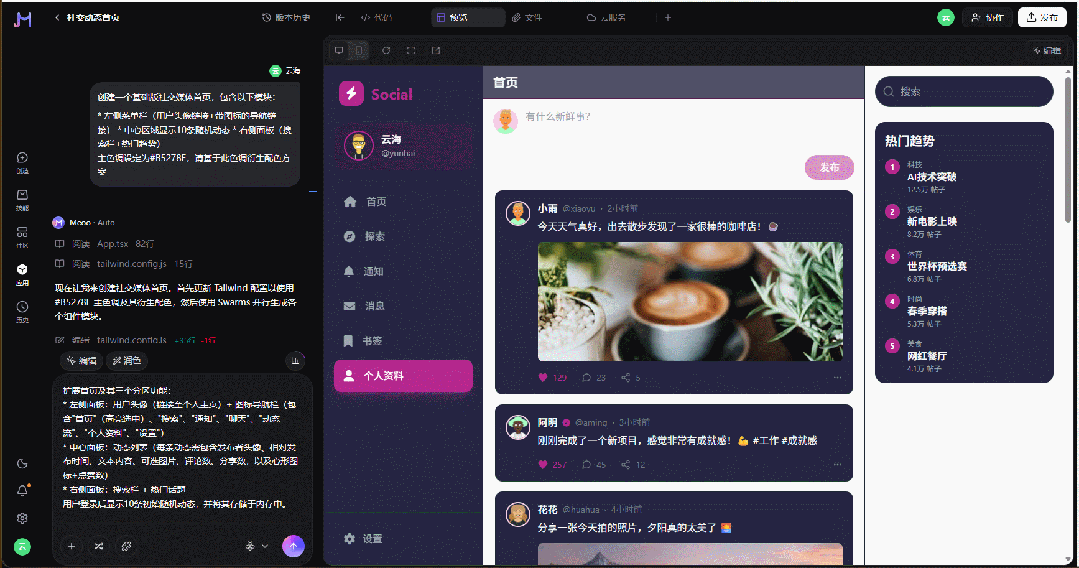Screen dimensions: 1079x568
Task: Enter fullscreen preview
Action: 411,50
